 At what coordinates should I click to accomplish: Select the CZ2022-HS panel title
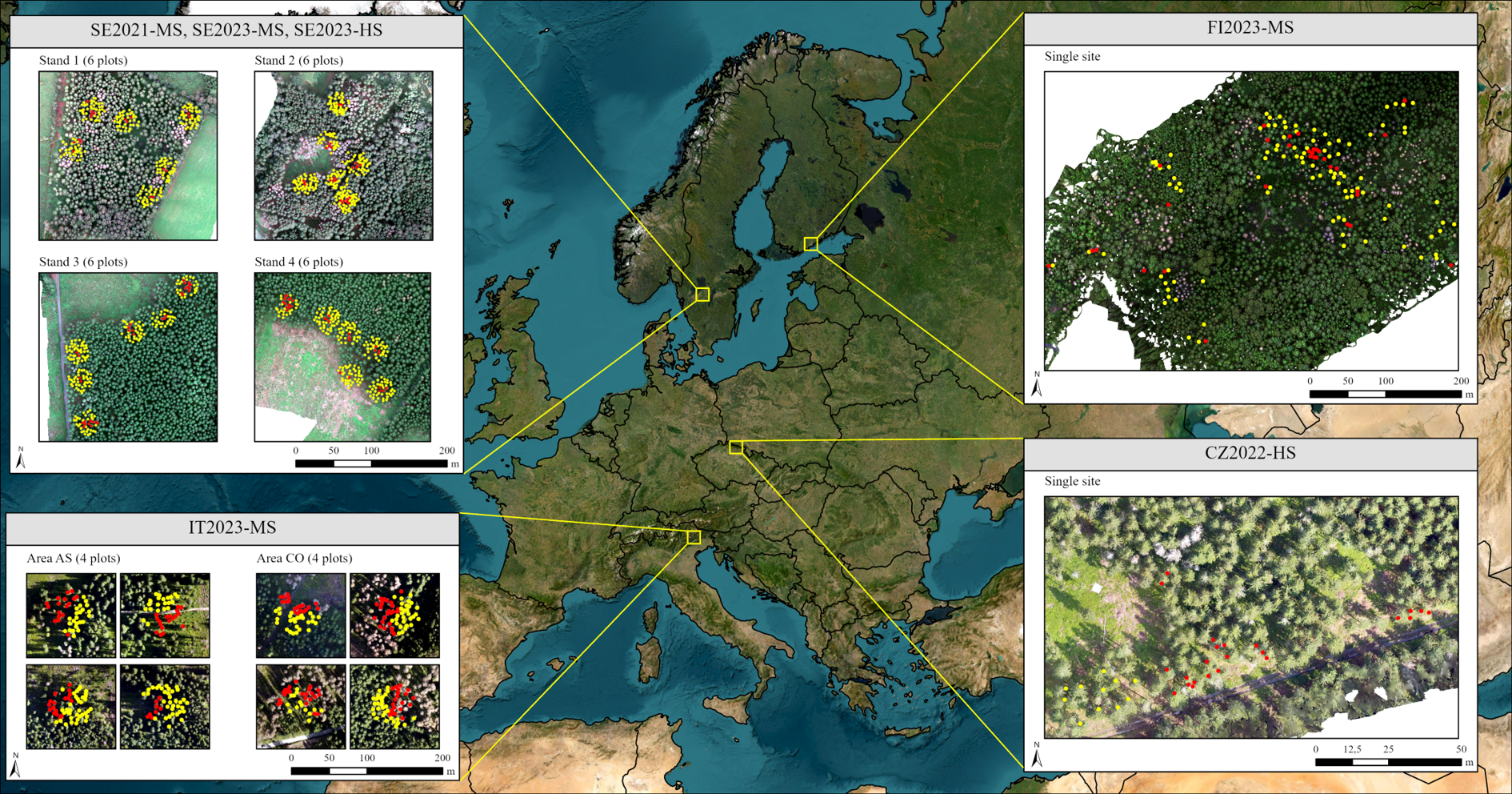(1250, 453)
